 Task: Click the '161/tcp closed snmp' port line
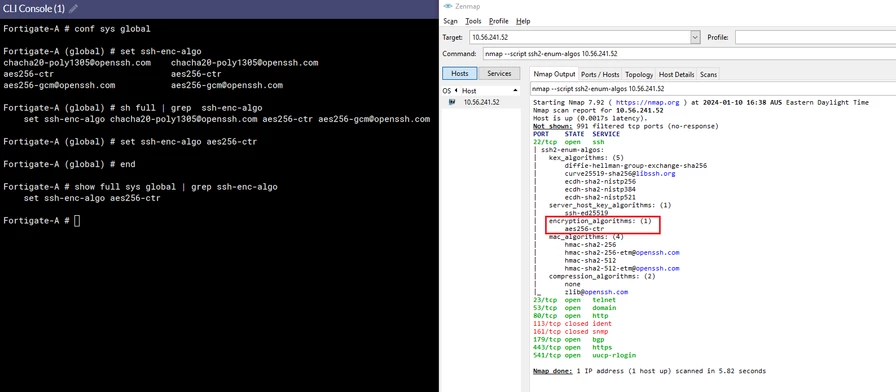570,331
